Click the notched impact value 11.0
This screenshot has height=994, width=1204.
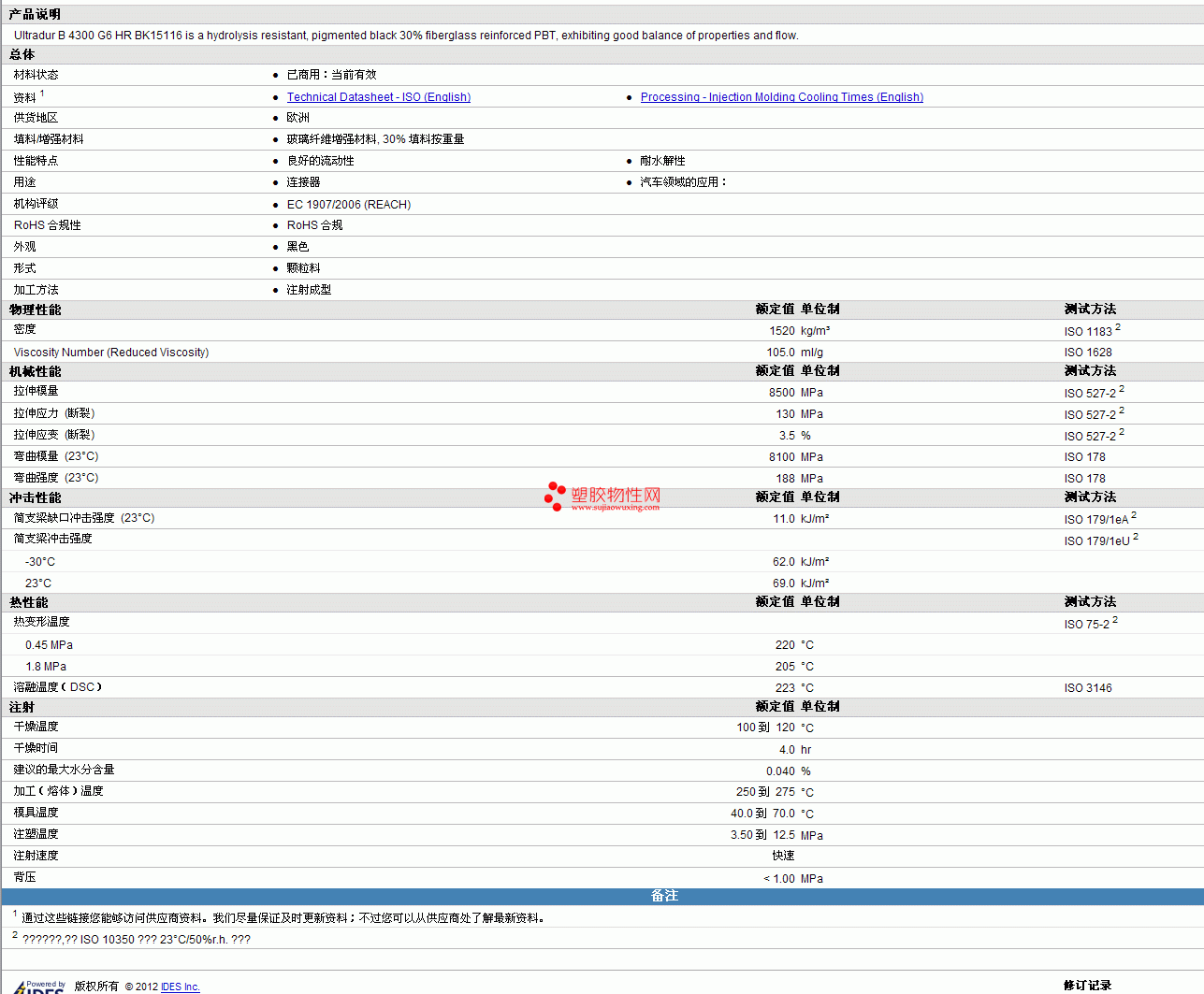click(784, 519)
